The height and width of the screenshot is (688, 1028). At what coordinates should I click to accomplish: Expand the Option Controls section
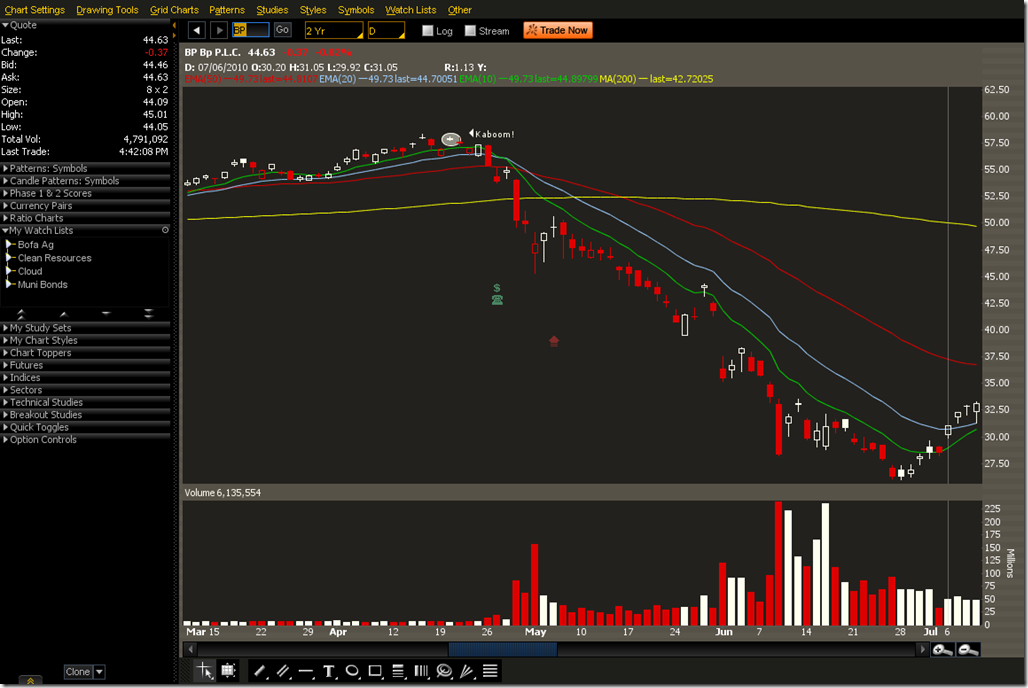[85, 440]
